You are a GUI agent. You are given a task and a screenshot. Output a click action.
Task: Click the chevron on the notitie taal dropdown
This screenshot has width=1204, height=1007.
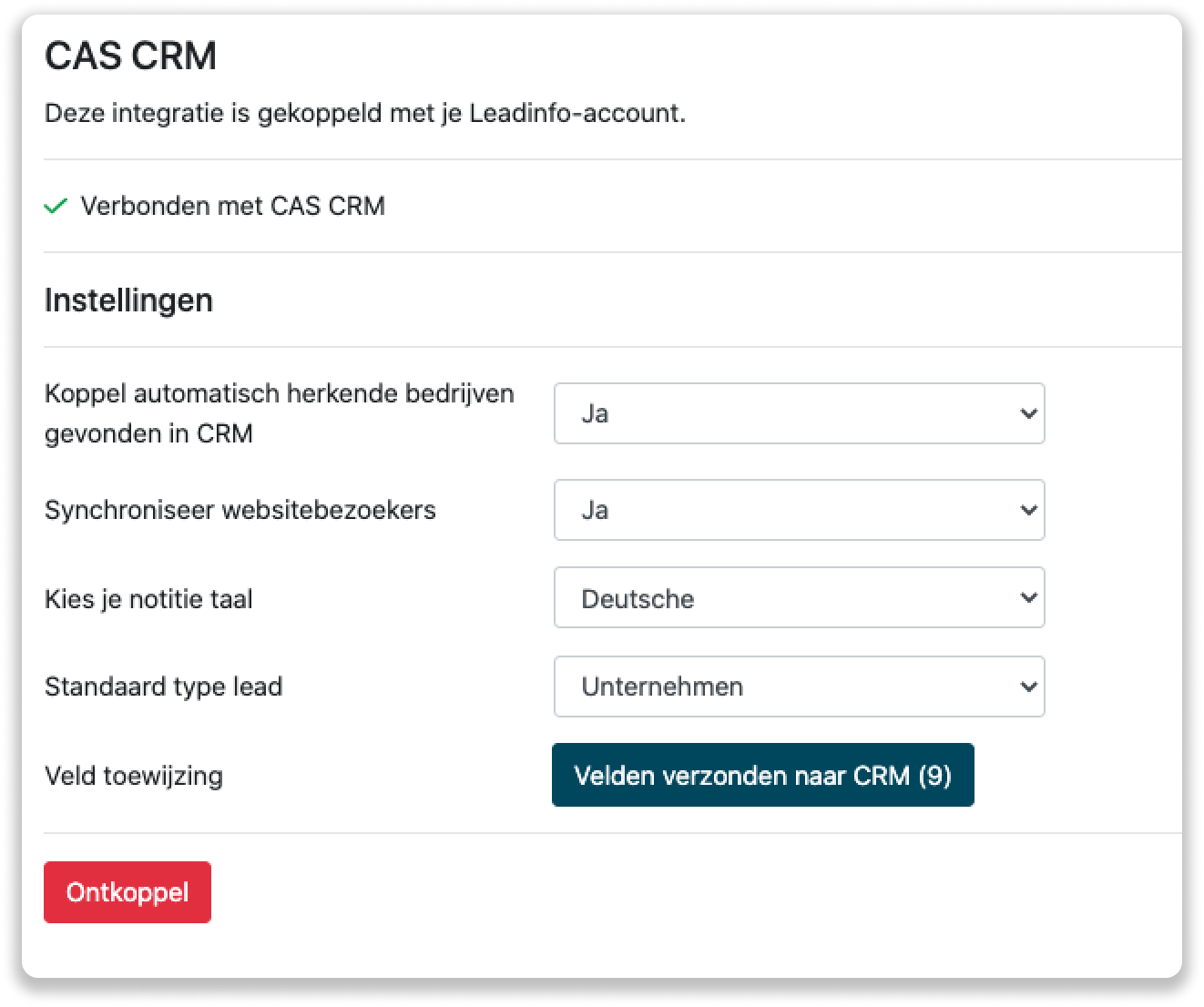[1027, 597]
